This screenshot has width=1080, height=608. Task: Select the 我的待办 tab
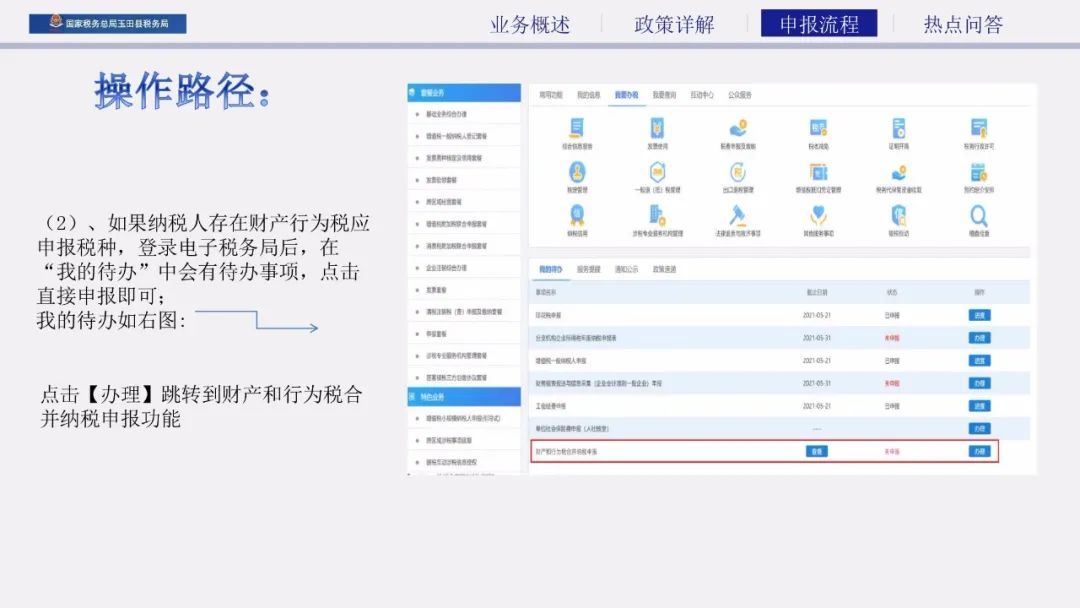[550, 269]
